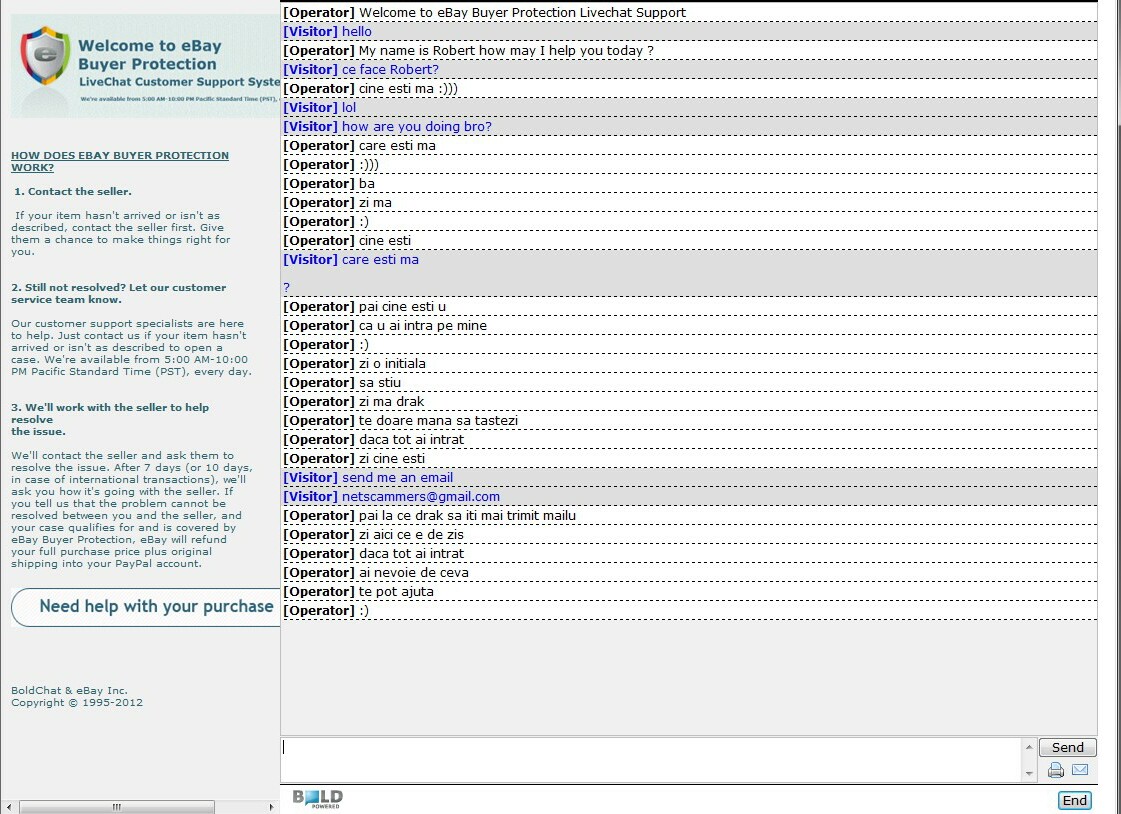This screenshot has width=1121, height=814.
Task: Click visitor message 'ce face Robert?'
Action: tap(390, 69)
